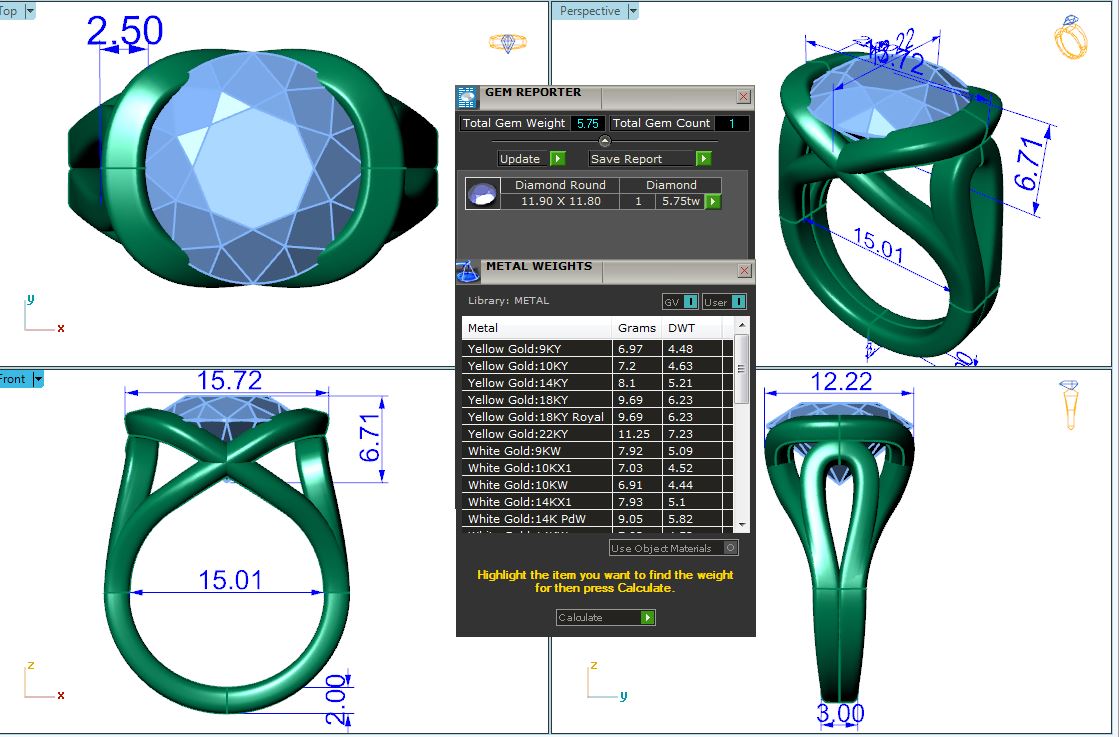Enable Use Object Materials option
The image size is (1119, 737).
pos(731,548)
